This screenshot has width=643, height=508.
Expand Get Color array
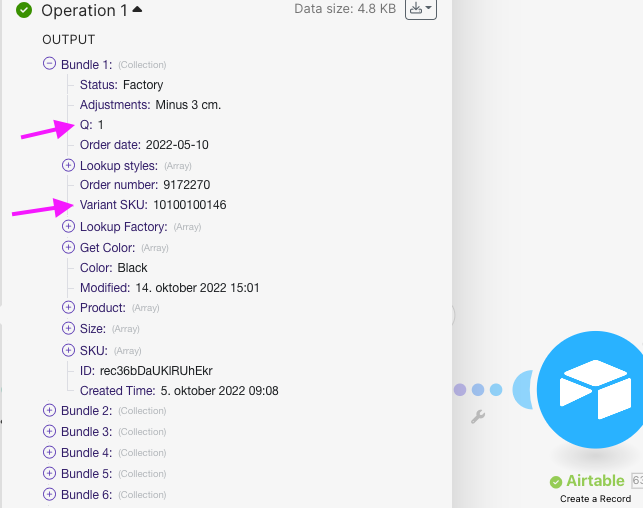pos(68,247)
